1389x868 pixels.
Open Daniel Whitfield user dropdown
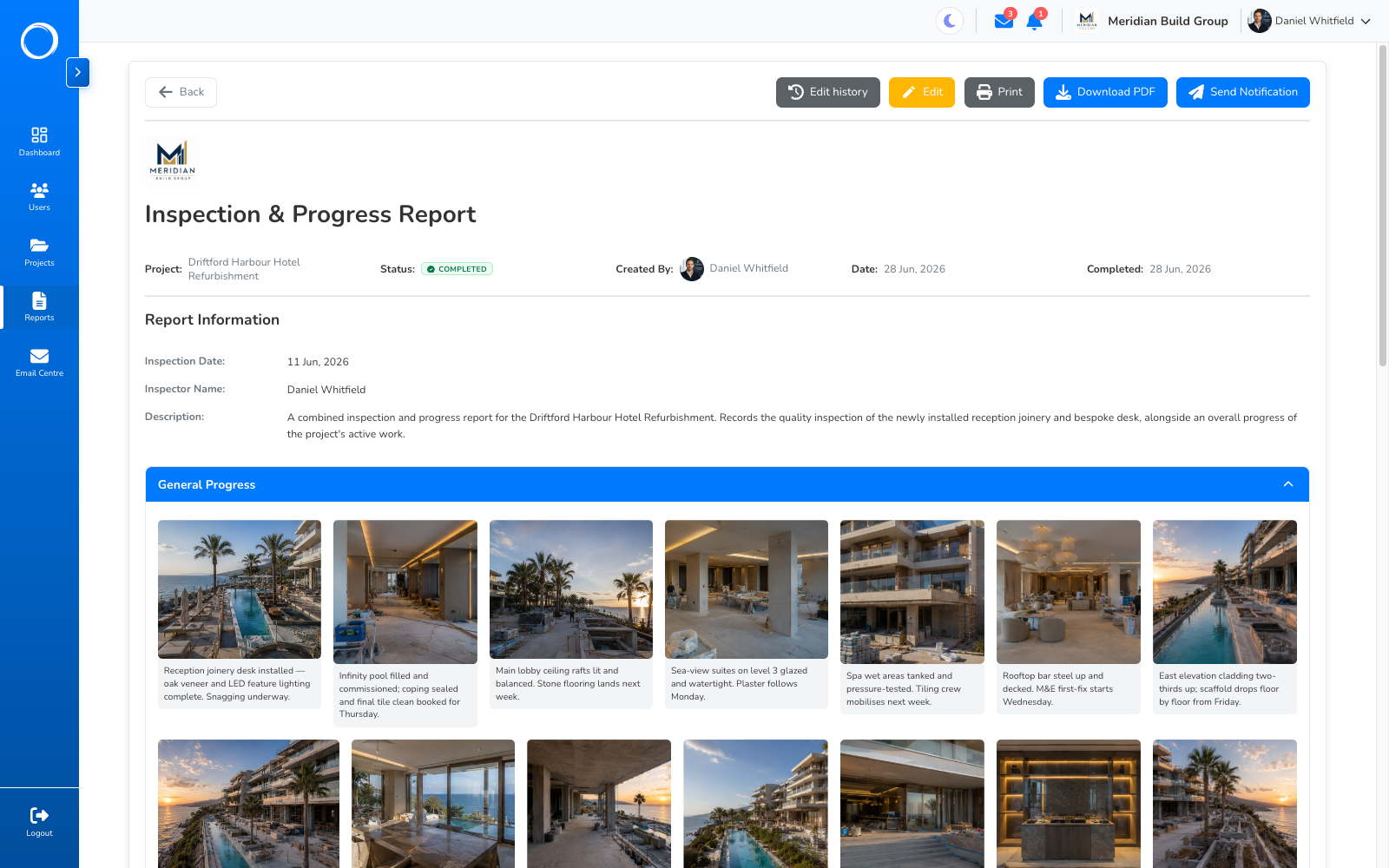[x=1310, y=21]
